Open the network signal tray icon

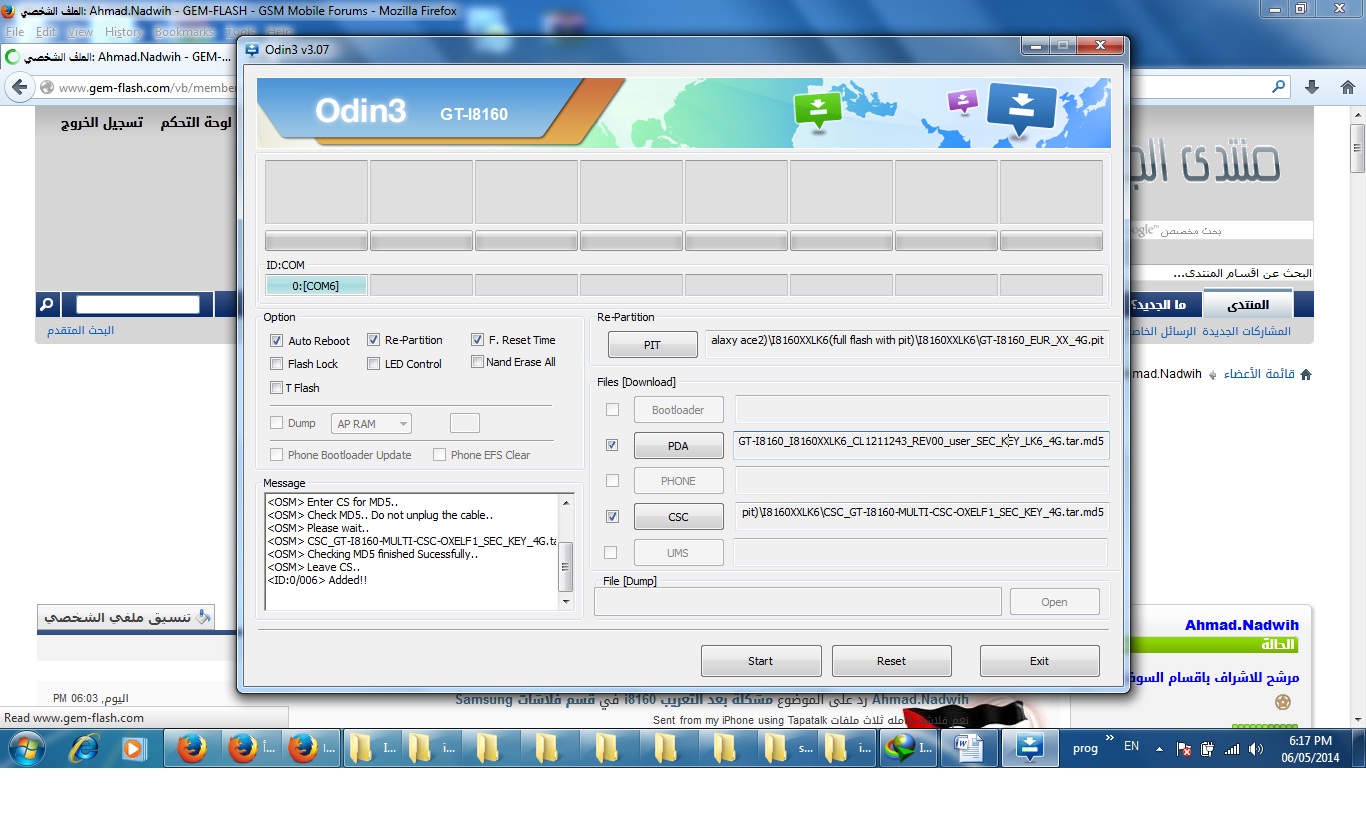tap(1231, 748)
